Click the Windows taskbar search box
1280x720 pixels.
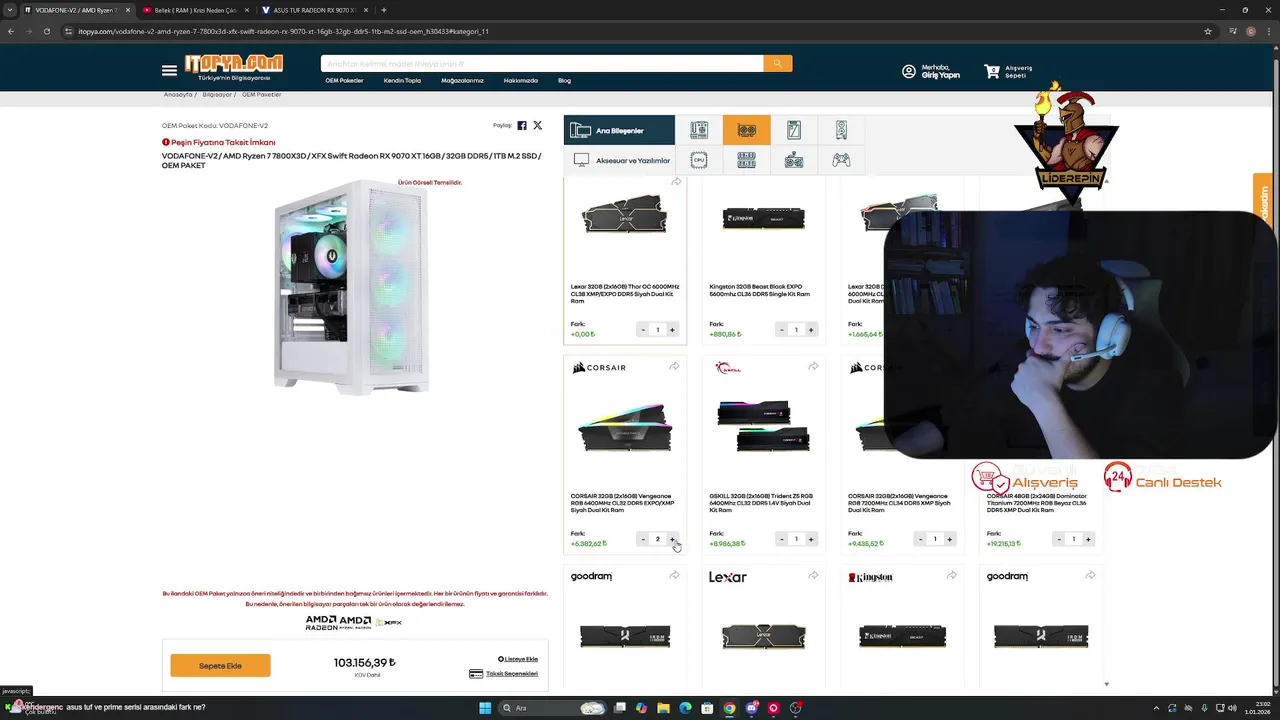(x=553, y=708)
